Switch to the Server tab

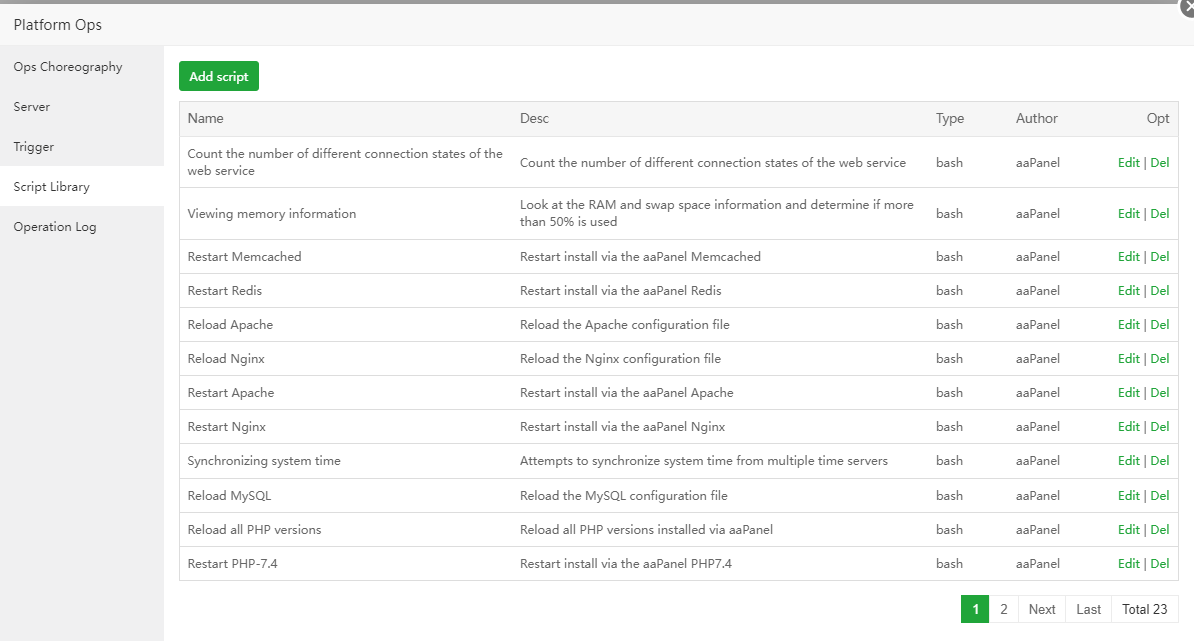(32, 107)
